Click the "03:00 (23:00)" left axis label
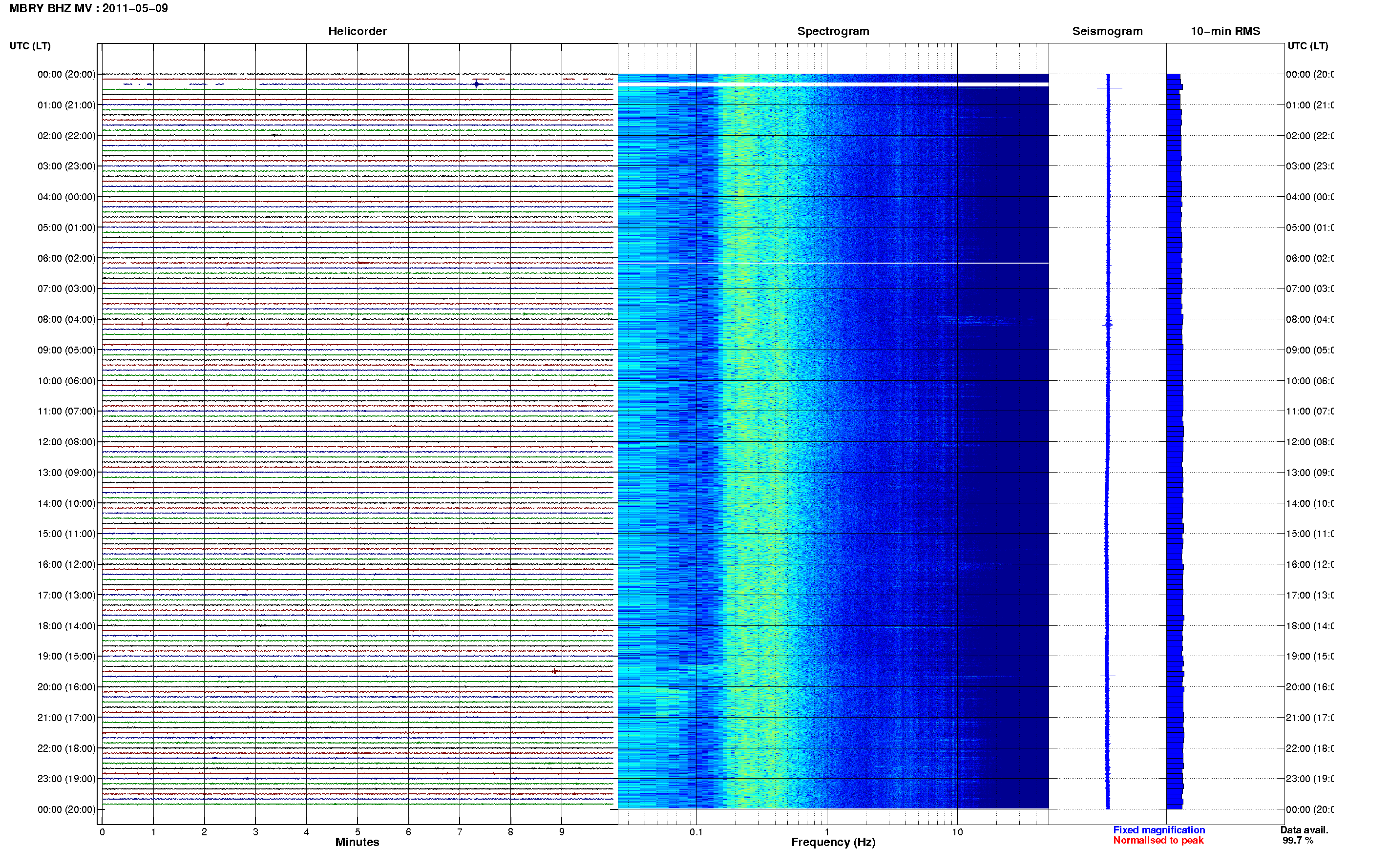The width and height of the screenshot is (1389, 868). coord(66,166)
